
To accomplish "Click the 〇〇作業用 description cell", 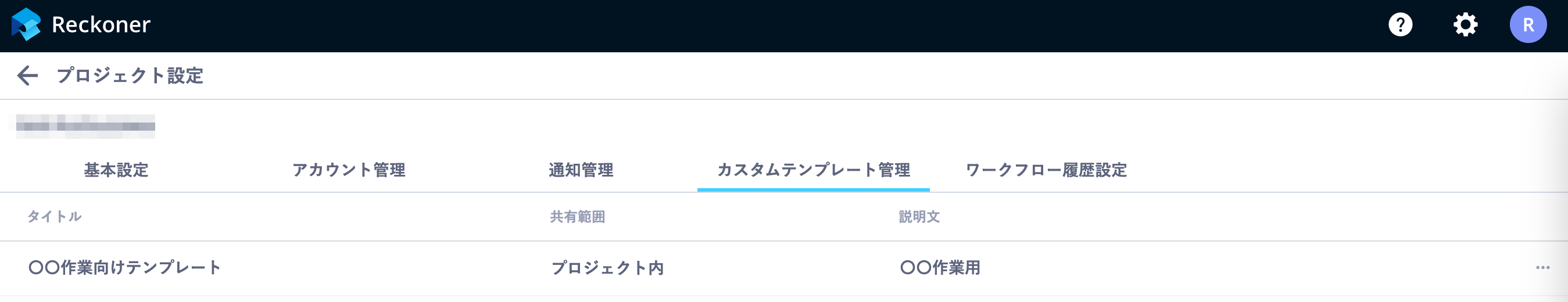I will pyautogui.click(x=940, y=268).
